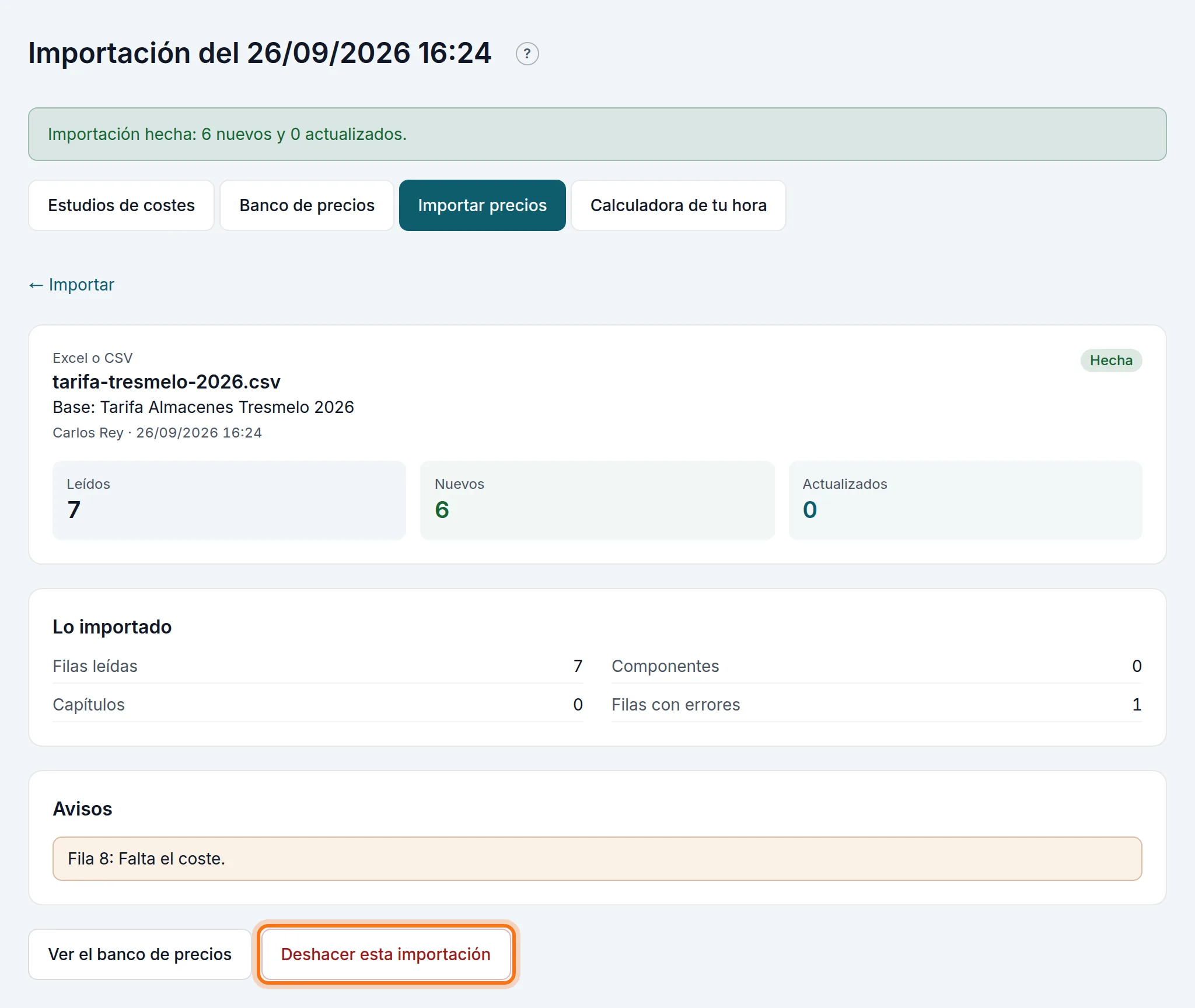Click the warning Fila 8: Falta el coste

597,859
